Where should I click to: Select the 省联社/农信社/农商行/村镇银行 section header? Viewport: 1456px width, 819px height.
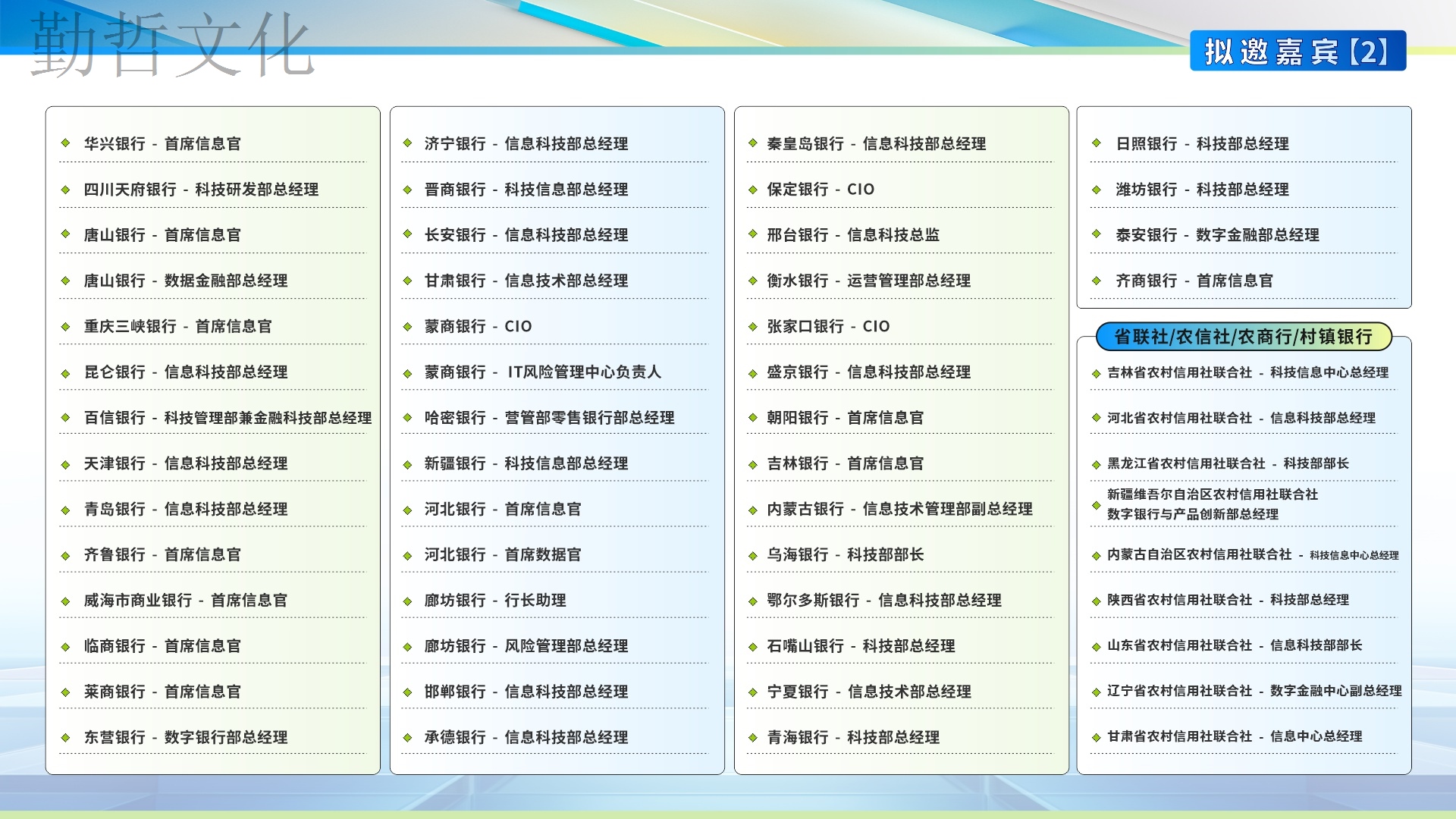[x=1244, y=337]
